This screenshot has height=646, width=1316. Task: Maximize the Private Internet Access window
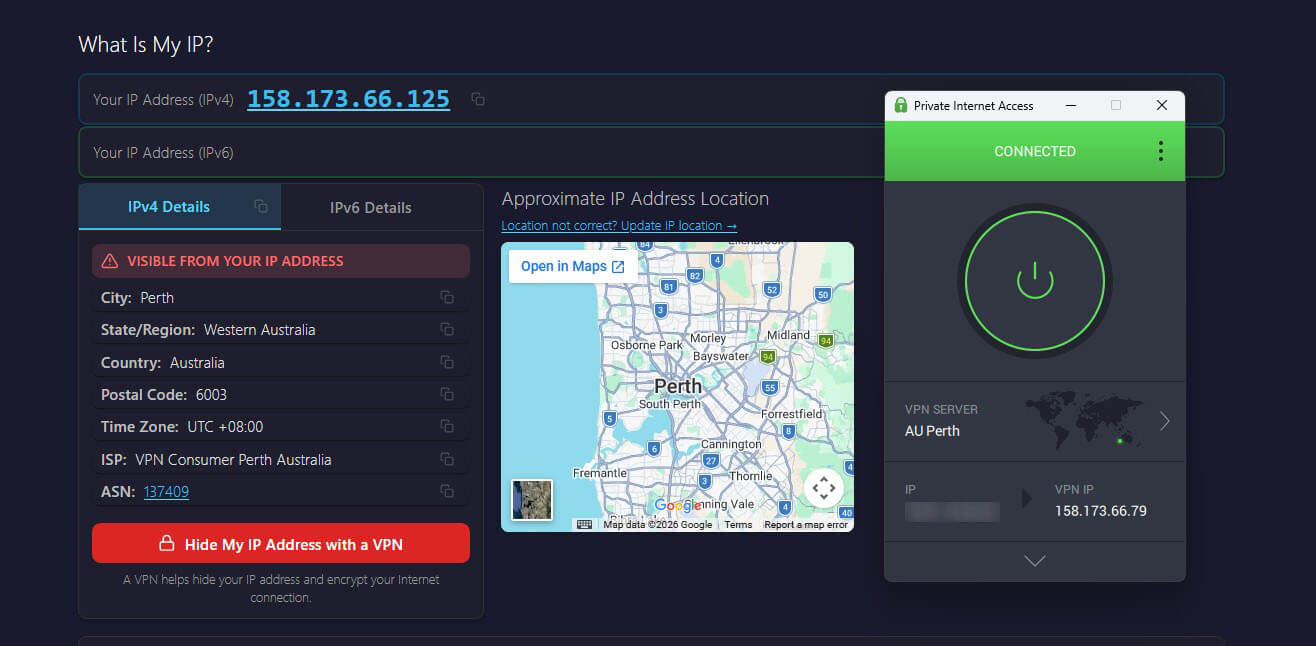pos(1116,105)
